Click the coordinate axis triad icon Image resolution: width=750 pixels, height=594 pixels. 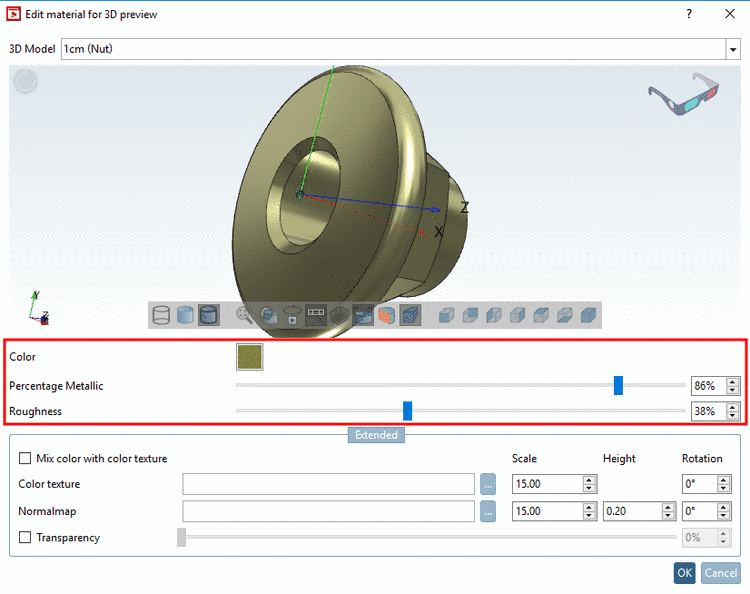point(38,308)
